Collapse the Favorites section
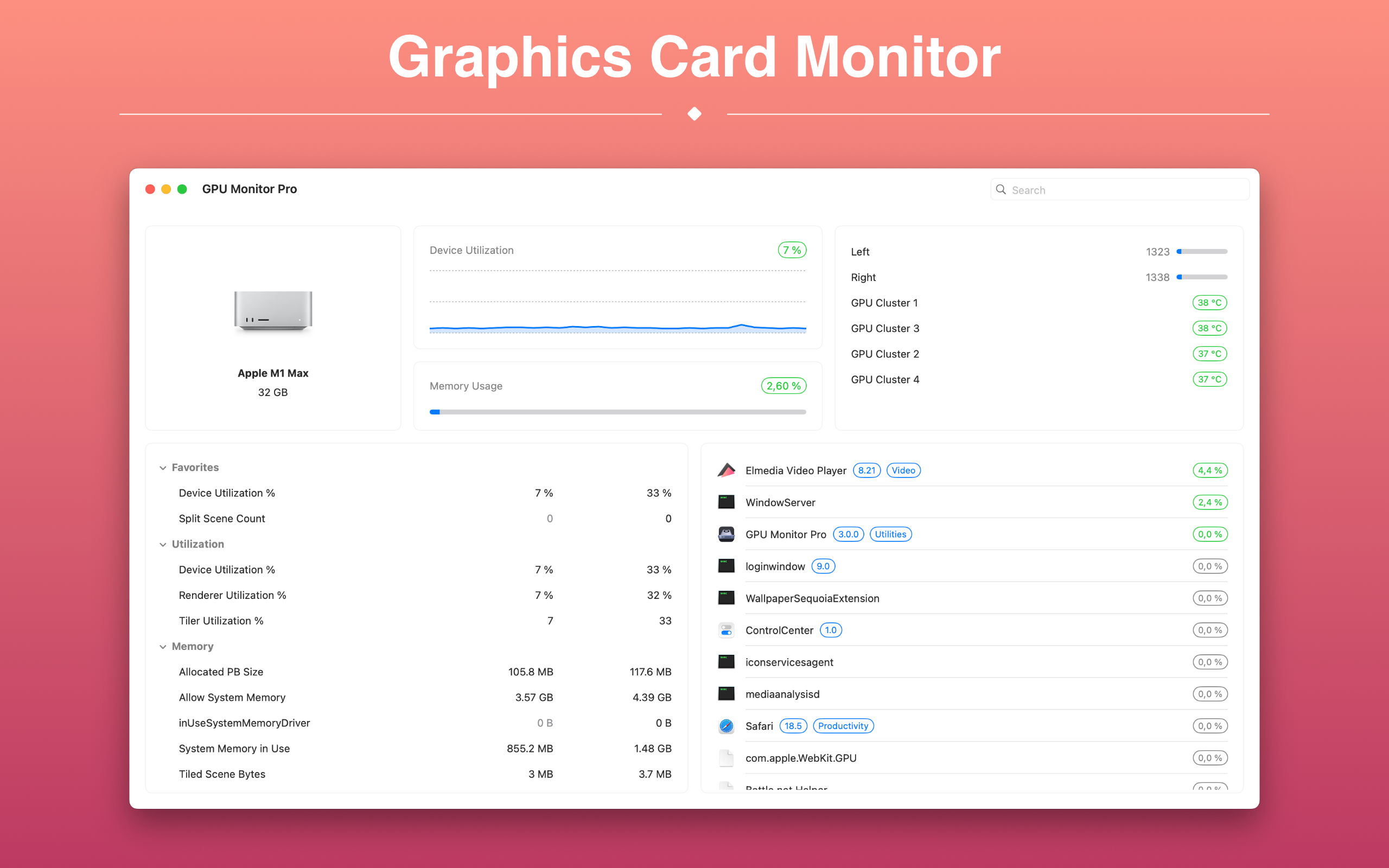Viewport: 1389px width, 868px height. (x=163, y=468)
